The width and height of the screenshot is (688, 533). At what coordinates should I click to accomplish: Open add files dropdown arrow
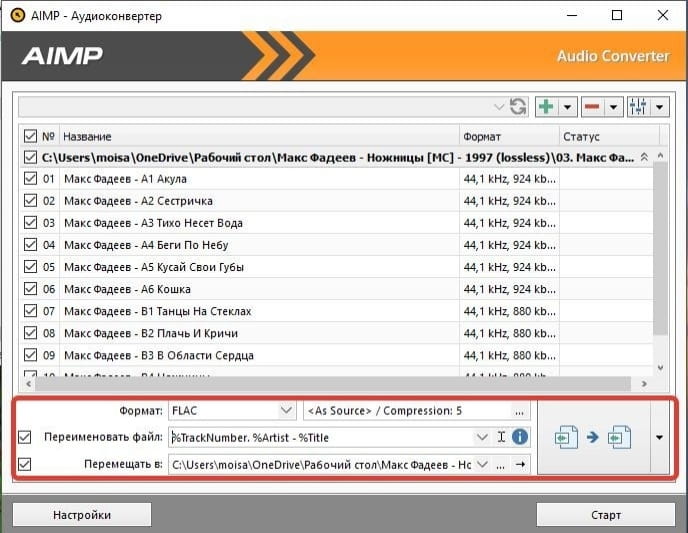point(567,107)
